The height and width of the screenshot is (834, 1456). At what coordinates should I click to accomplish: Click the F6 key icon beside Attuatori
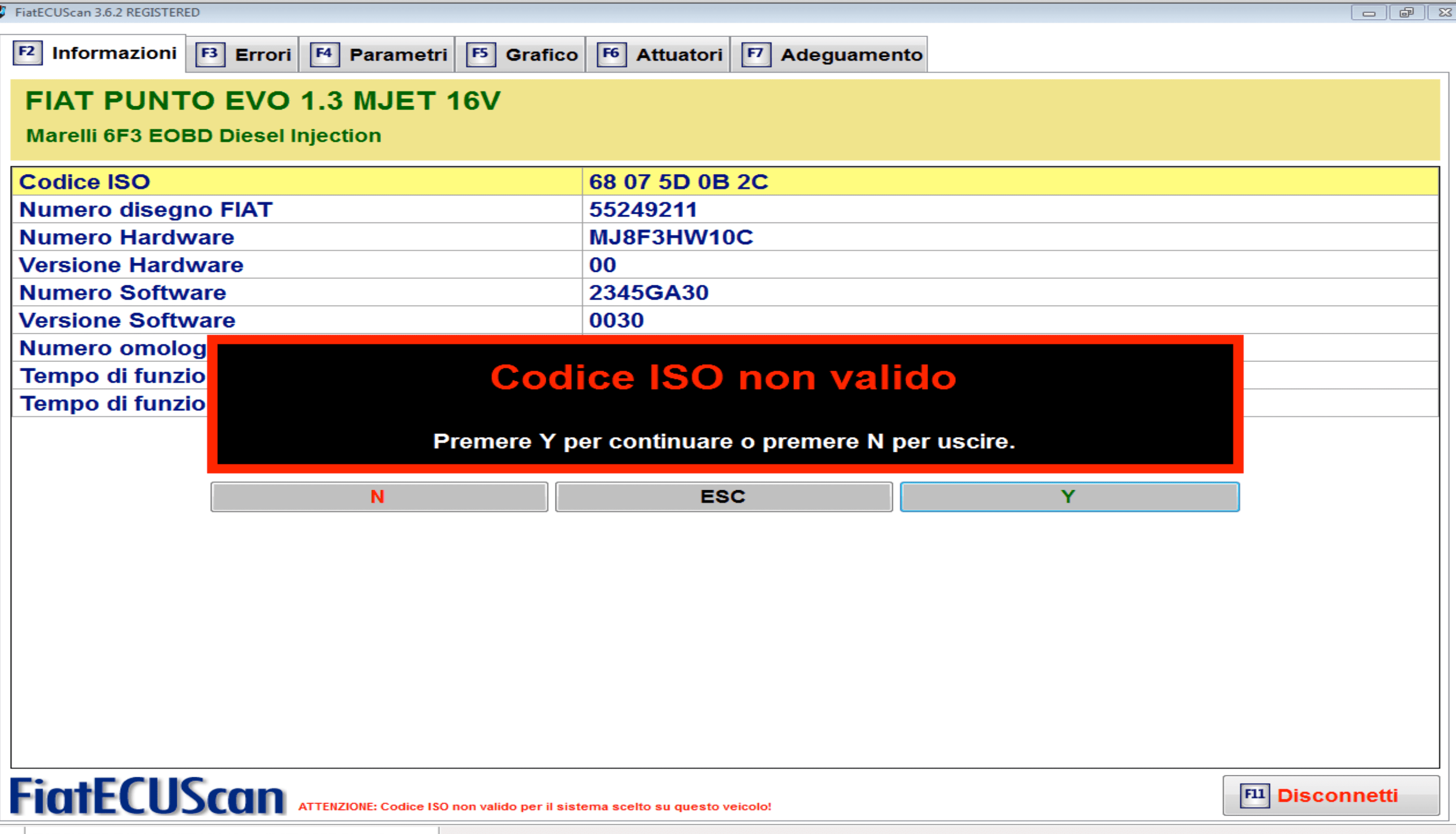pos(611,54)
